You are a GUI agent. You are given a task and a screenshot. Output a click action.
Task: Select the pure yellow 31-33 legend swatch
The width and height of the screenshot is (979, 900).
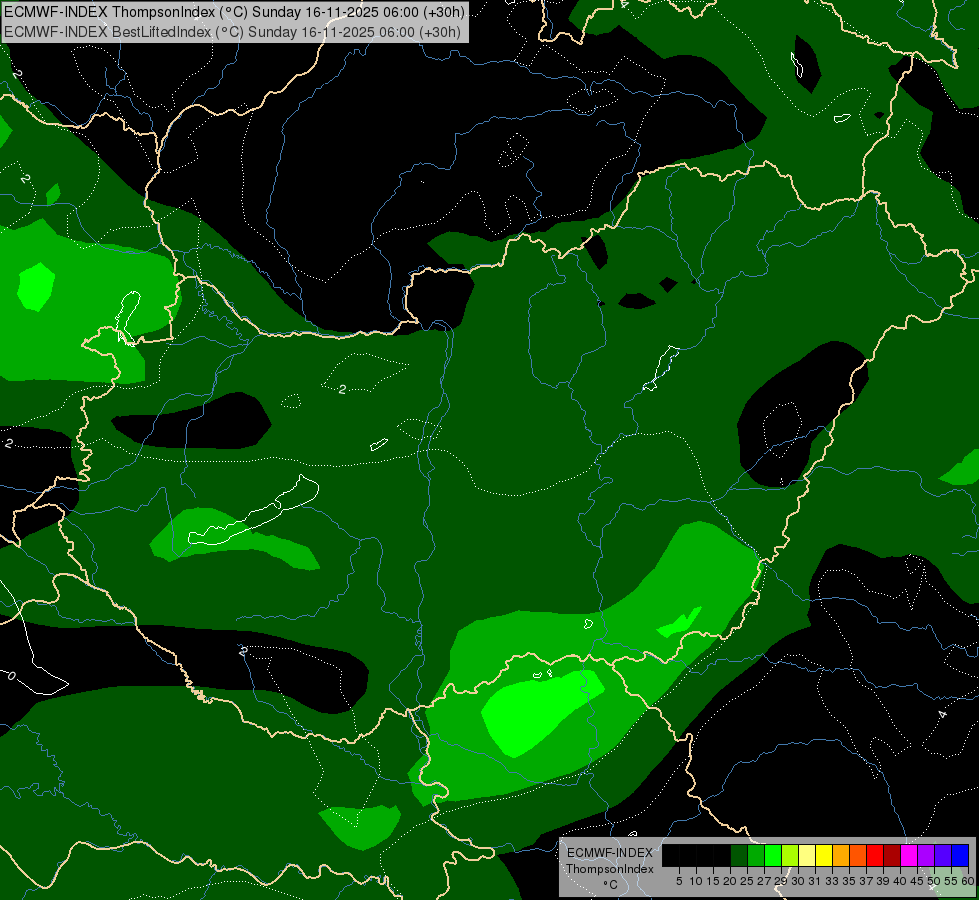[824, 855]
